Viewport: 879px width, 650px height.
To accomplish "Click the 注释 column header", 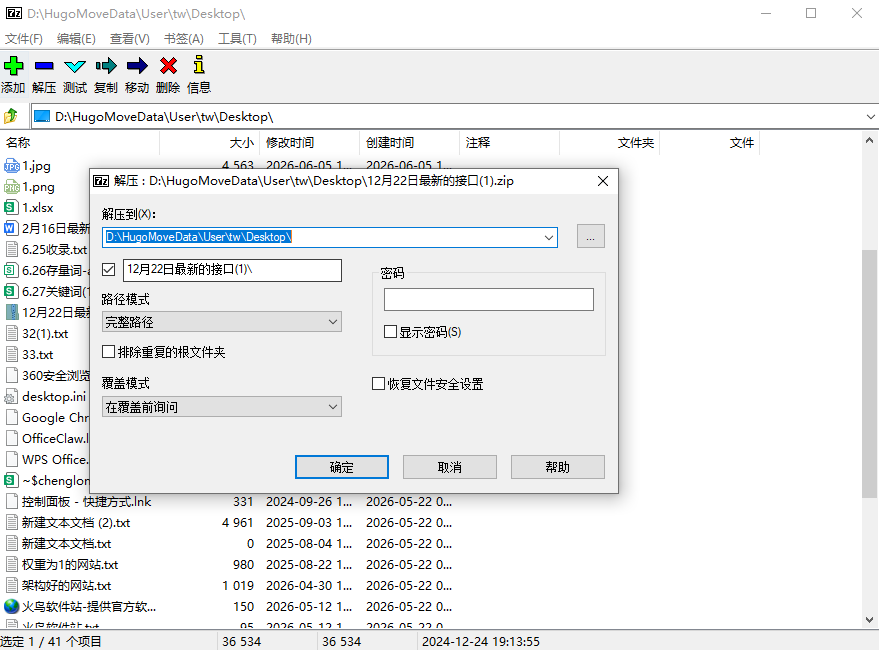I will click(509, 142).
